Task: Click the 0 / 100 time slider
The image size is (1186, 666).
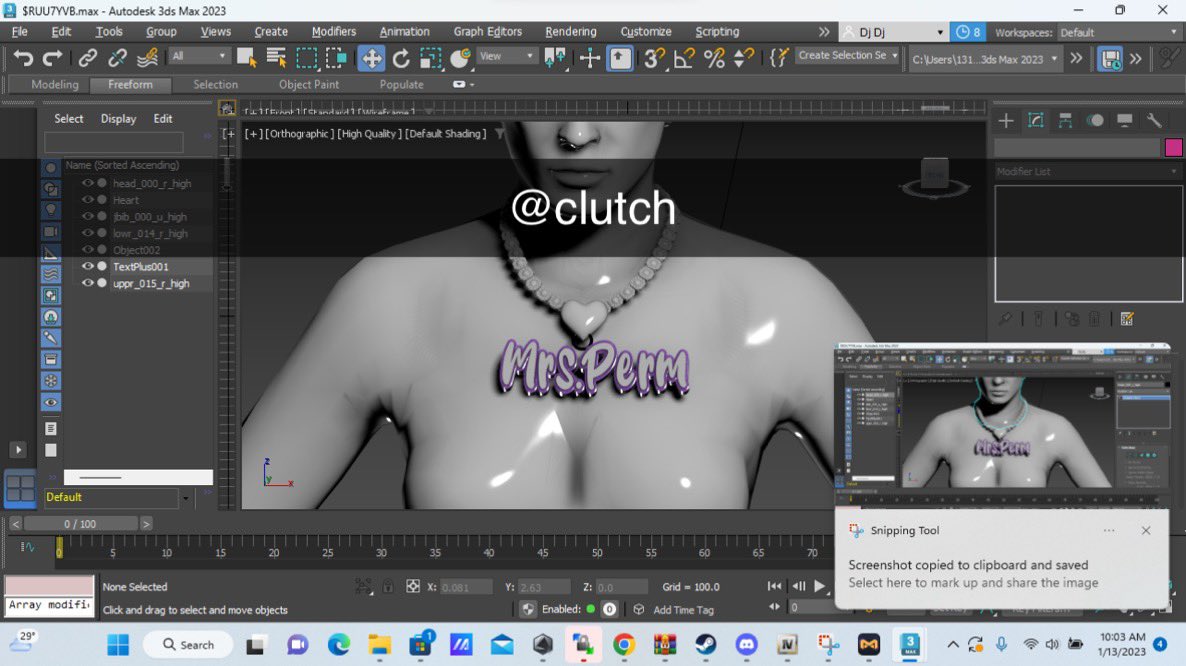Action: (80, 524)
